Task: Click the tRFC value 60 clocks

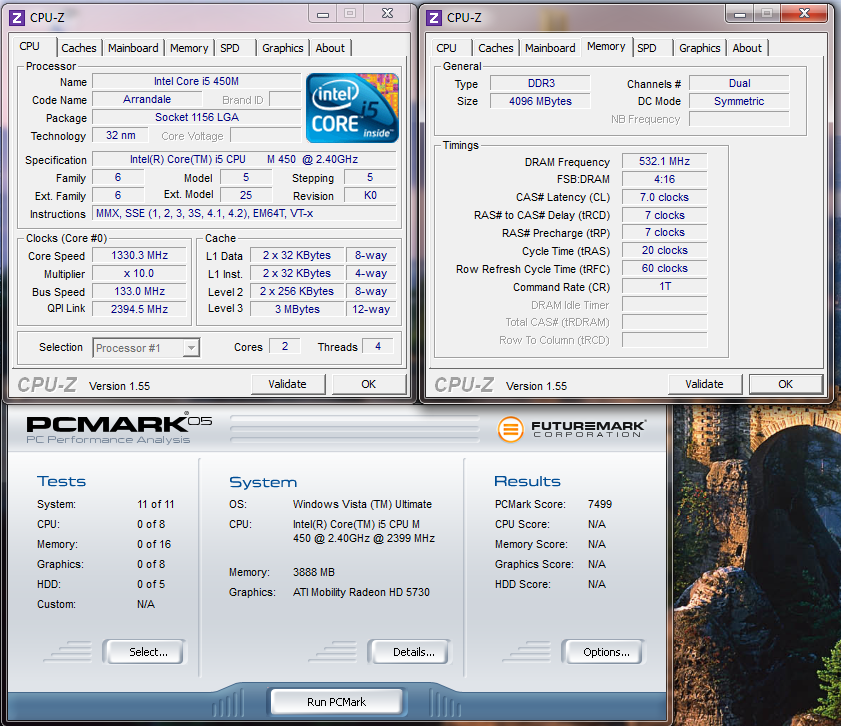Action: [x=665, y=269]
